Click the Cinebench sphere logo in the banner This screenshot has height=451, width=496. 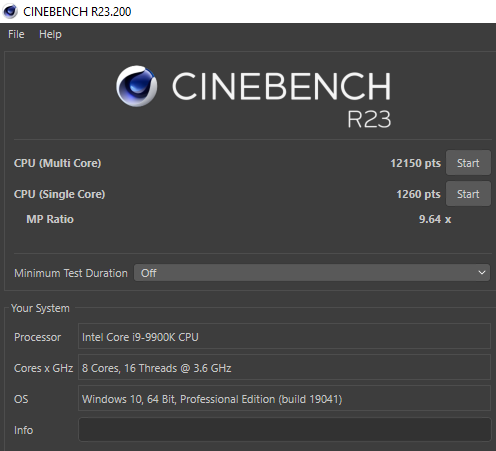[137, 86]
